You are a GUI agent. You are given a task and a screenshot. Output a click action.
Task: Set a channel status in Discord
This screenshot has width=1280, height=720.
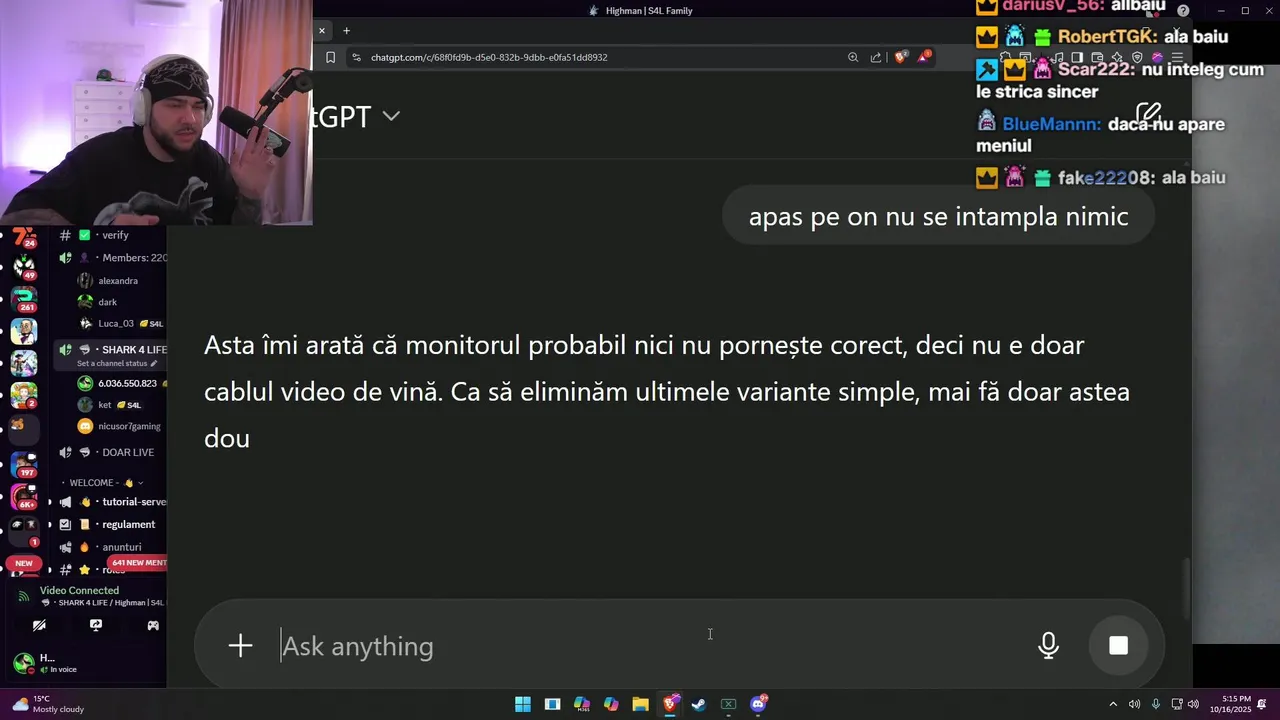116,363
